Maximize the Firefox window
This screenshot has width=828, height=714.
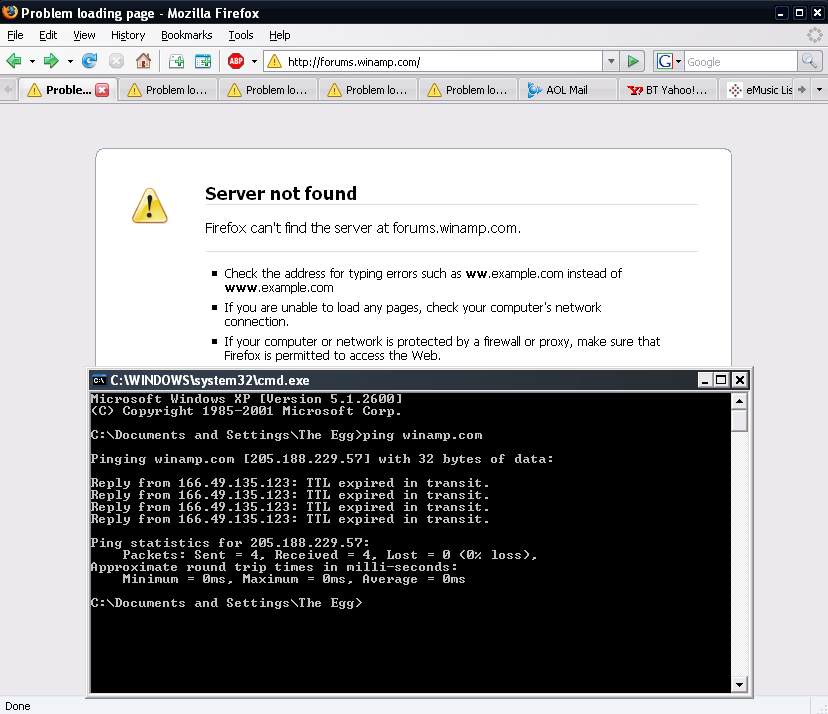coord(799,13)
